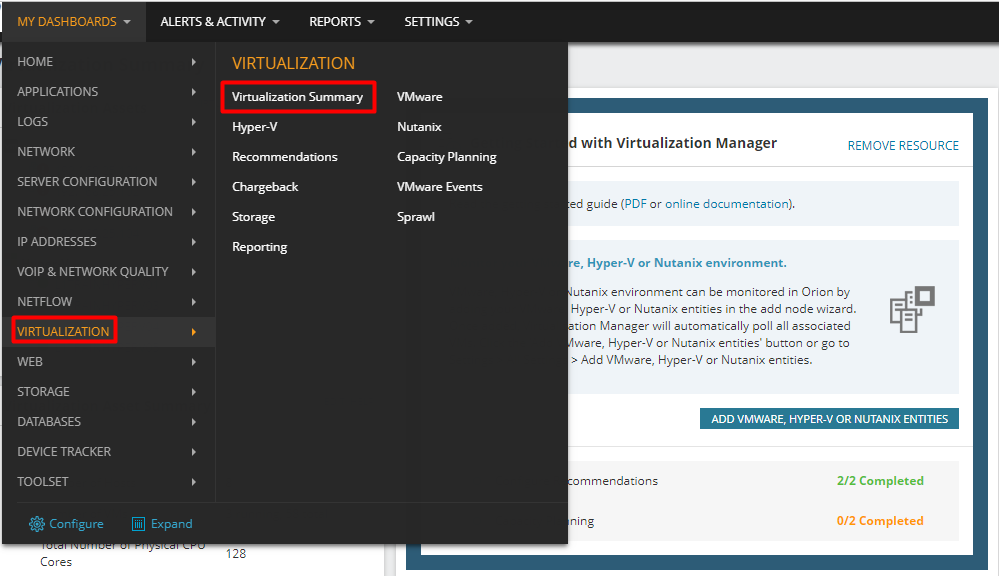Select the Virtualization menu item

(63, 331)
